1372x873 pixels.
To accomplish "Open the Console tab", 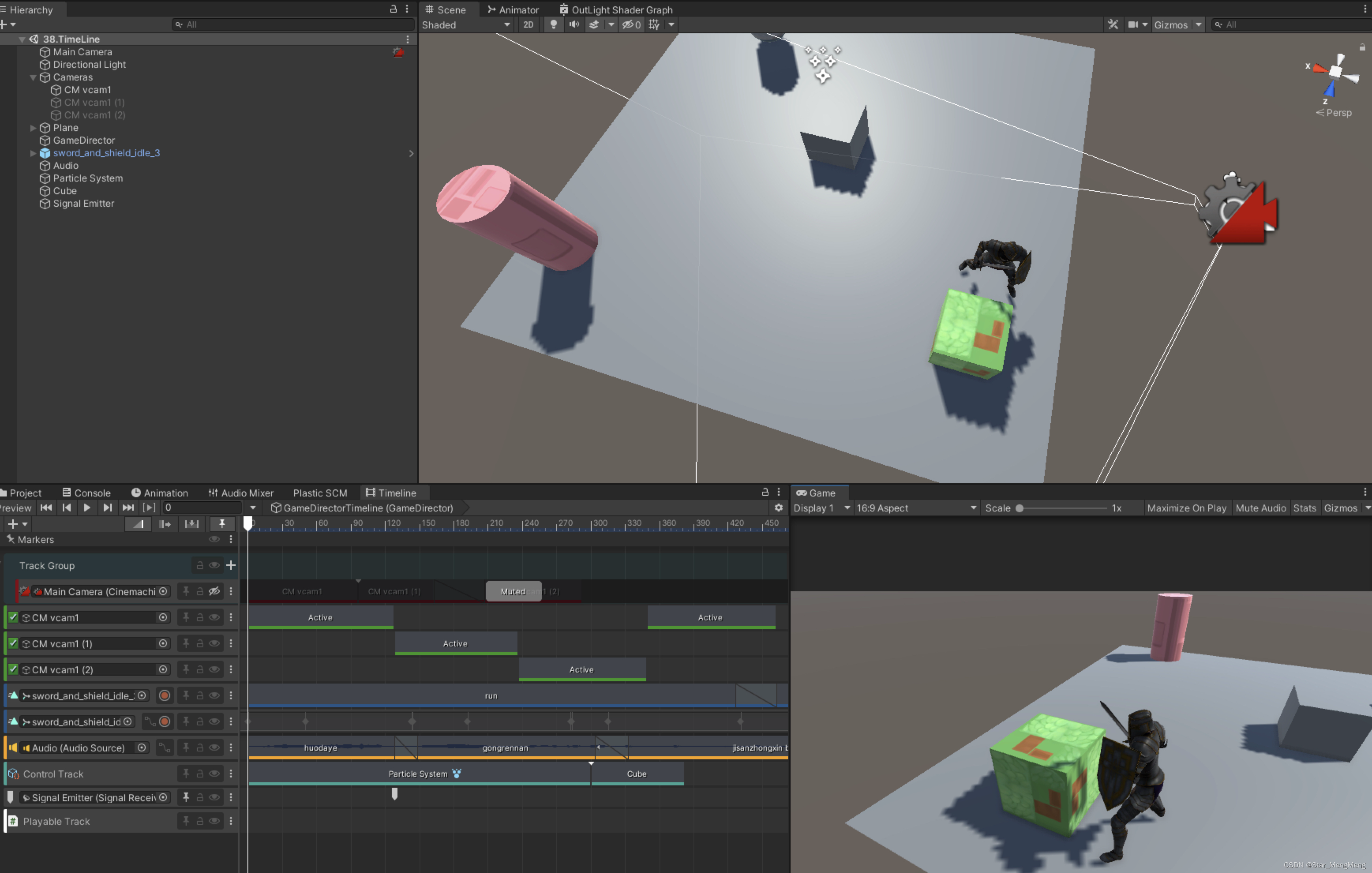I will pyautogui.click(x=86, y=493).
